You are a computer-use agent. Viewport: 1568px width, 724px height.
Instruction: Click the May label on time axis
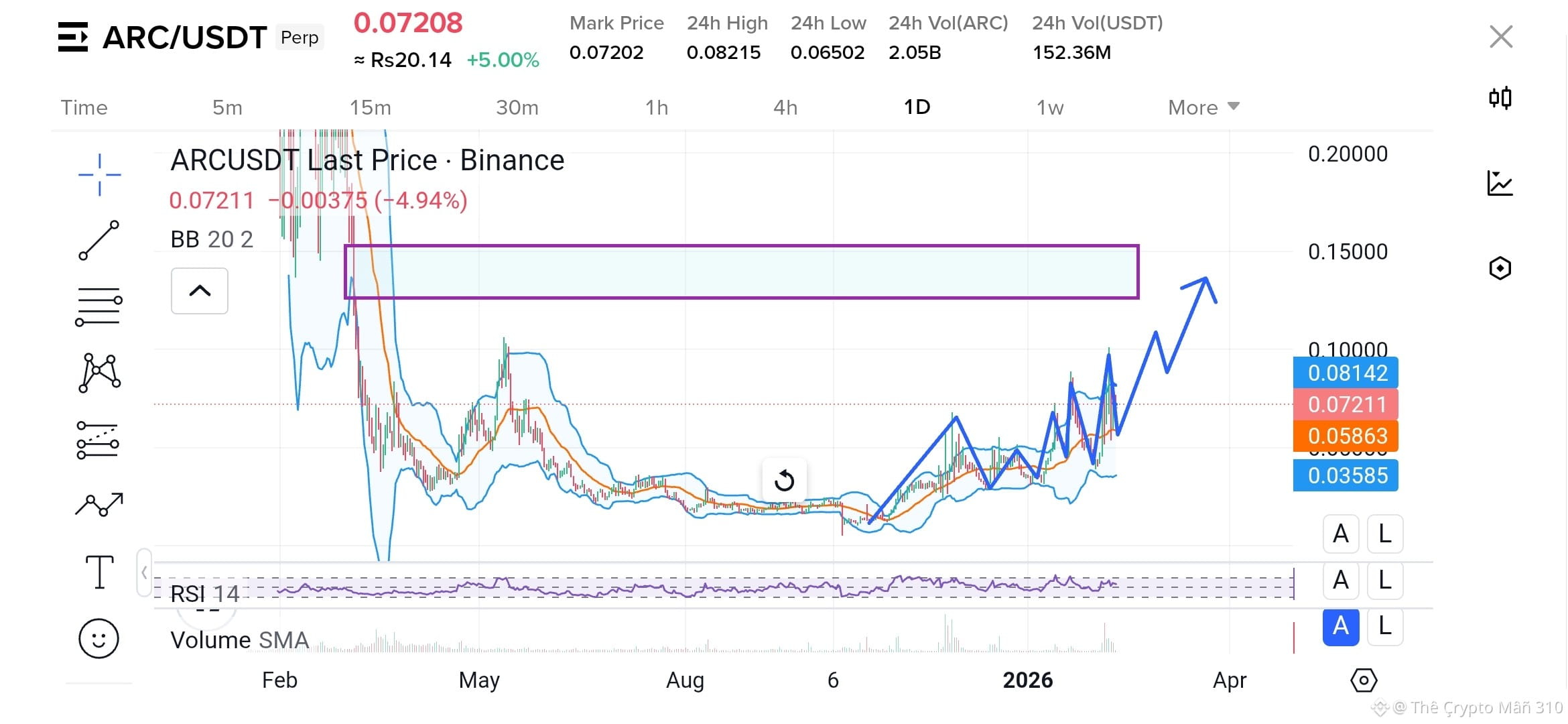point(479,680)
